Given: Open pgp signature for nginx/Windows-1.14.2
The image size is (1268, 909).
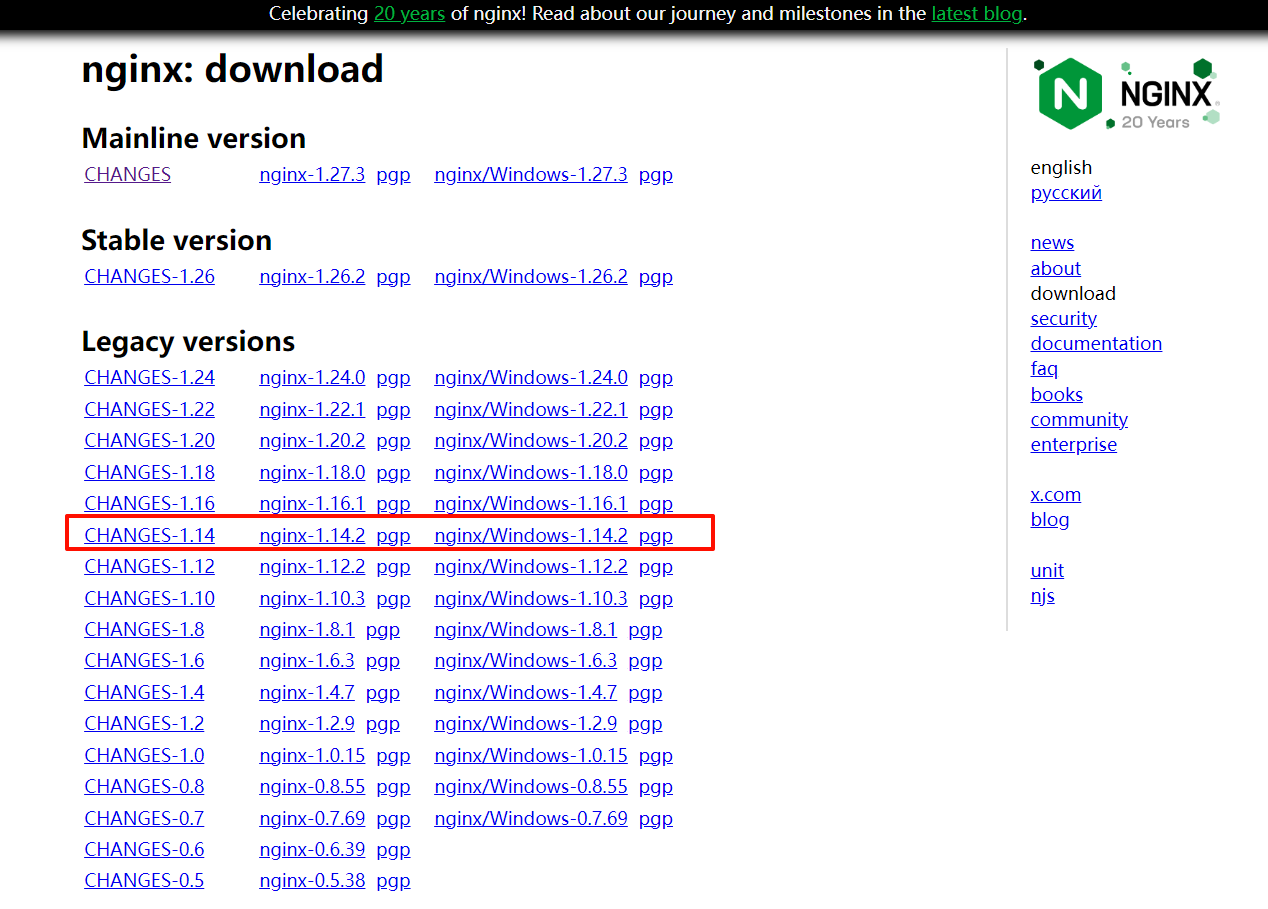Looking at the screenshot, I should click(x=656, y=535).
